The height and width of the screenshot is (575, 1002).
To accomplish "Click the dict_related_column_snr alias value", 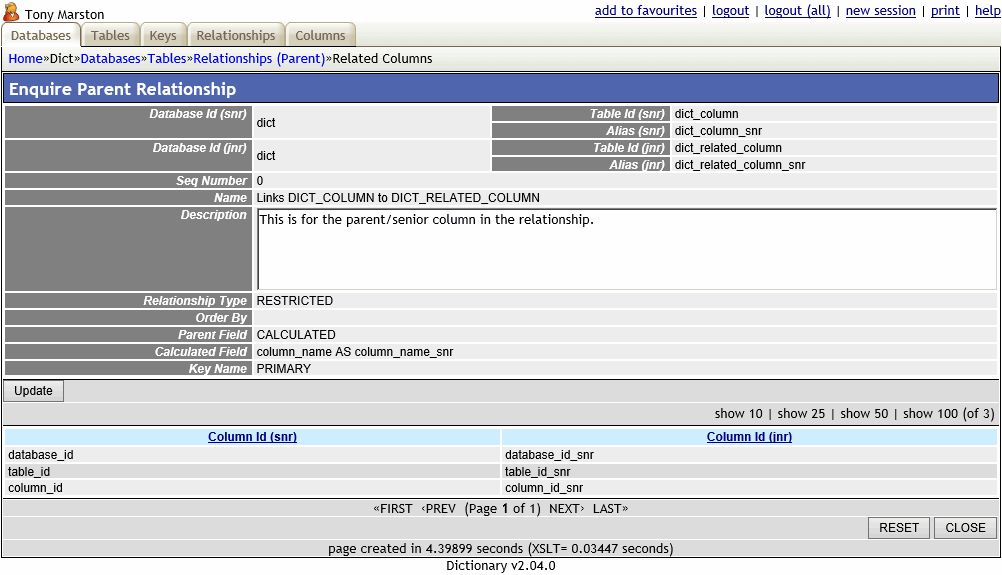I will pyautogui.click(x=740, y=165).
